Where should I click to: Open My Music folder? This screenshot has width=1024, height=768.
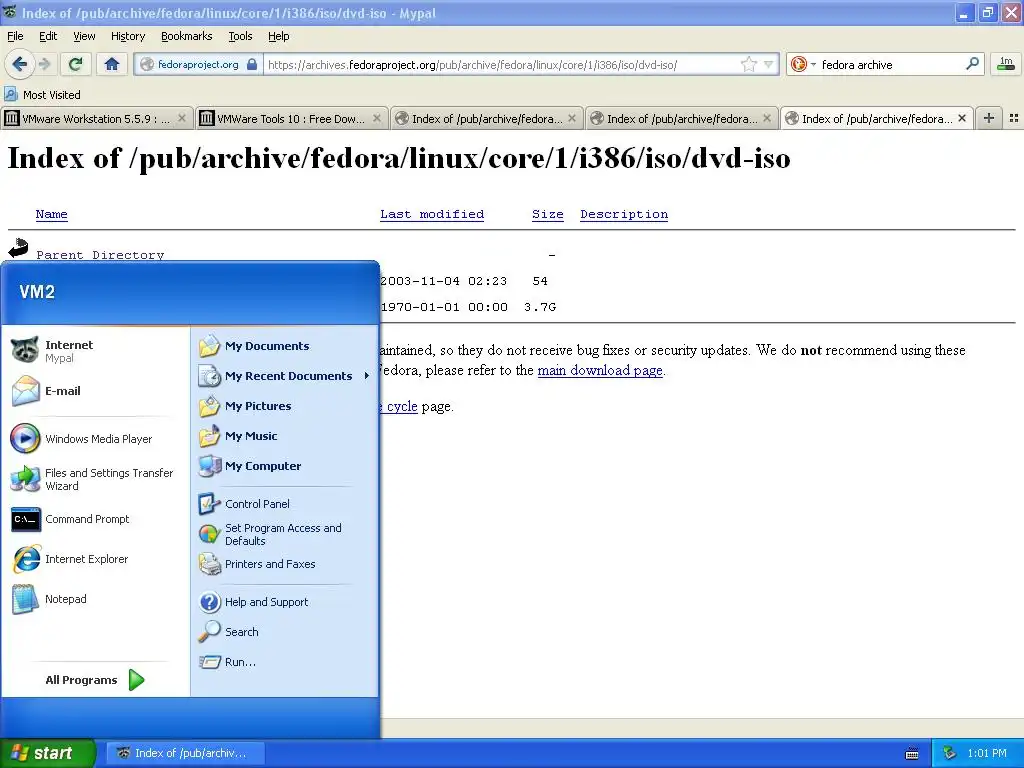(x=285, y=436)
